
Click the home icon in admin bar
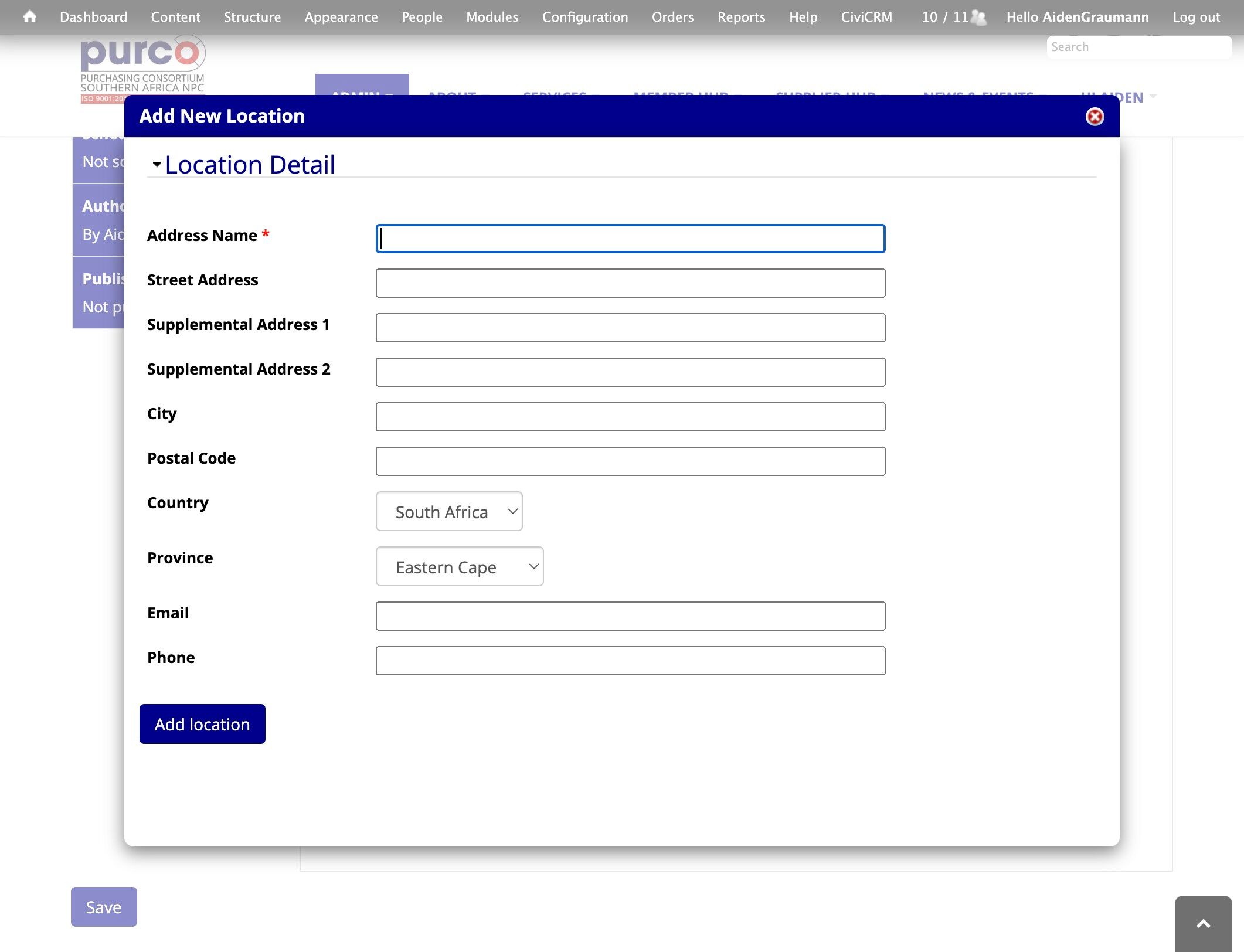[30, 16]
